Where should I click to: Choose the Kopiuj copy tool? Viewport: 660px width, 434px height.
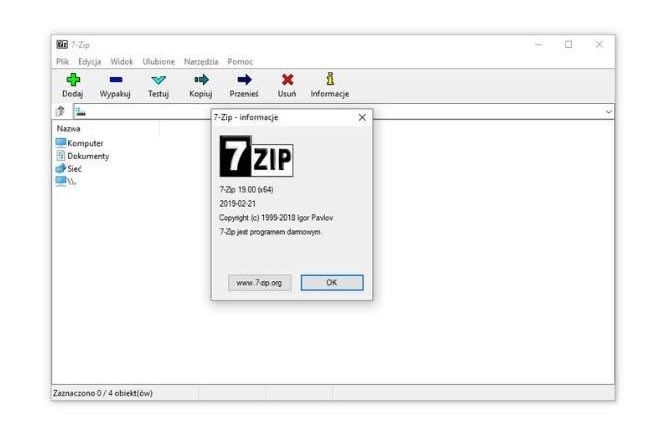[x=201, y=85]
